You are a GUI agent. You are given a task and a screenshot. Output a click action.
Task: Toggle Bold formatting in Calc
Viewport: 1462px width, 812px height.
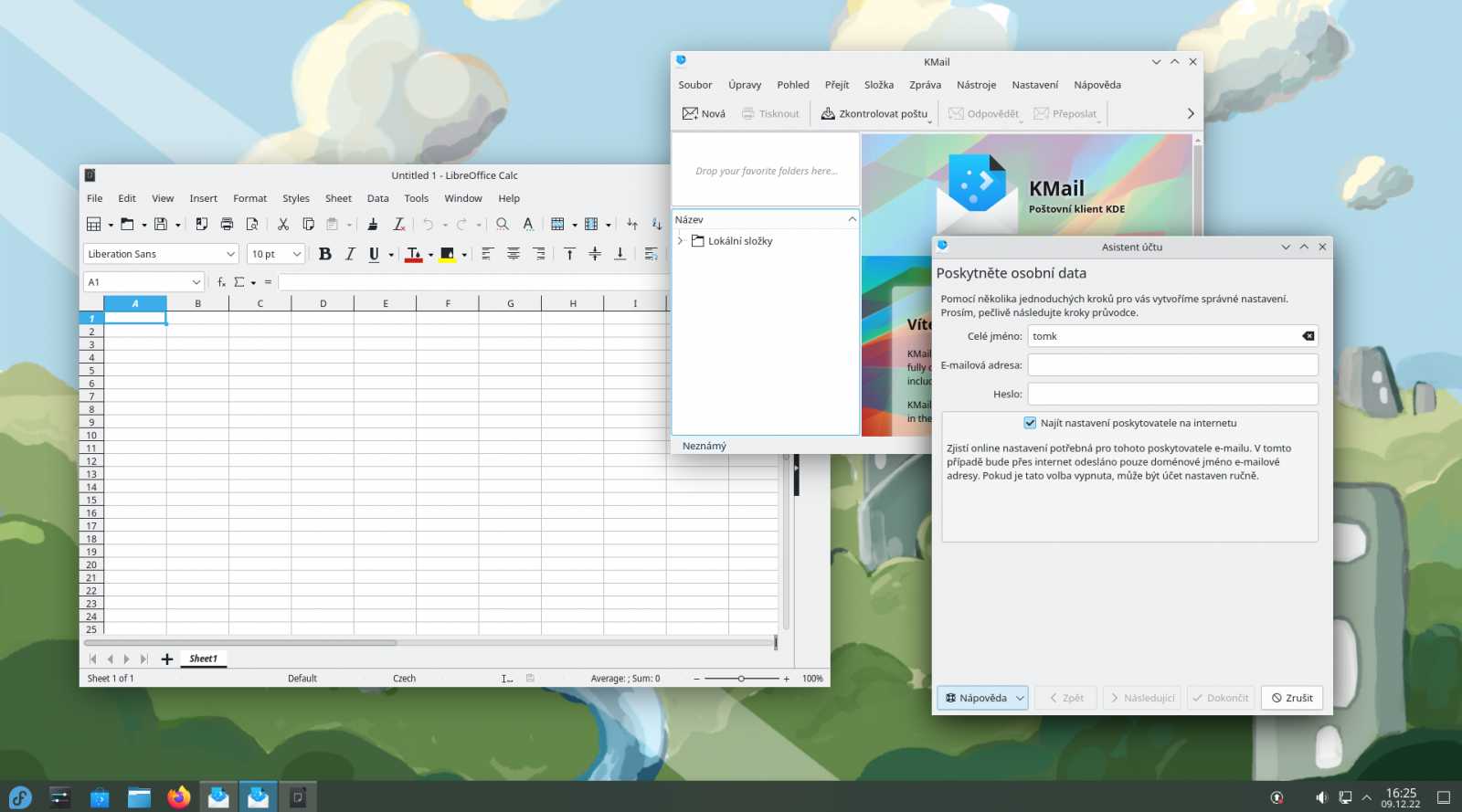[324, 254]
